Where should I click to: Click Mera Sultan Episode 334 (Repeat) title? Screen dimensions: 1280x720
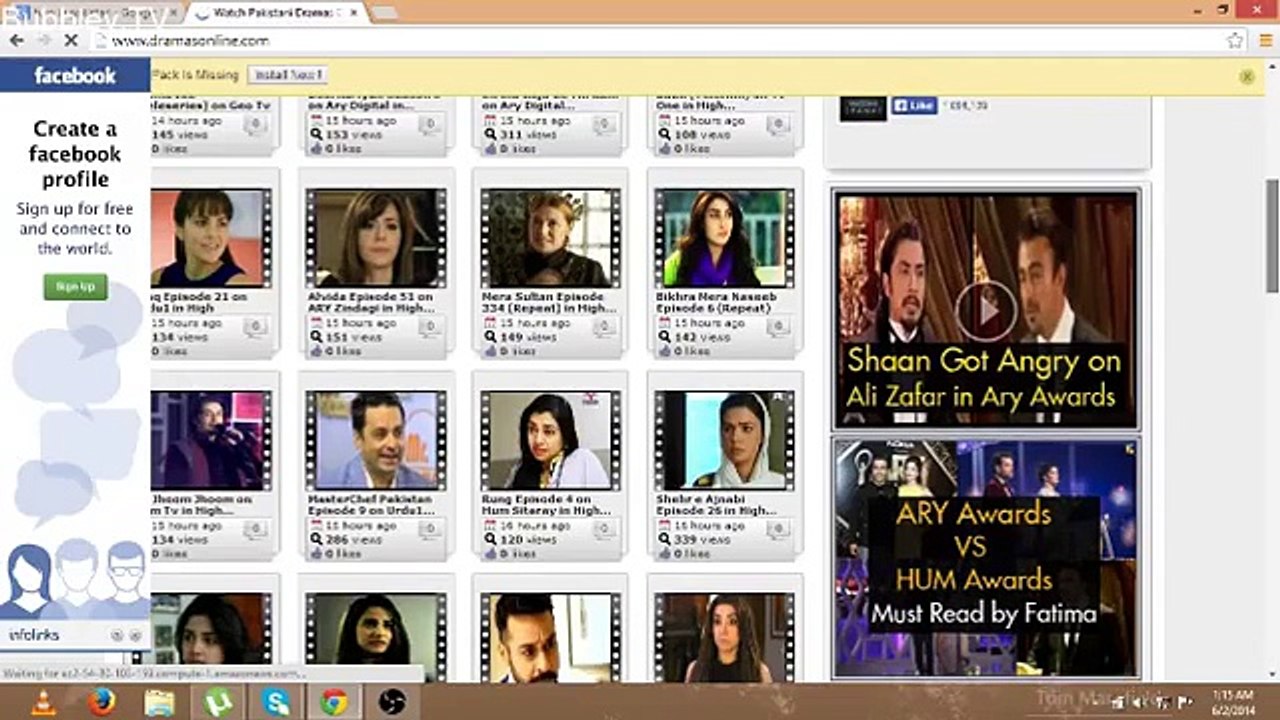click(x=548, y=303)
